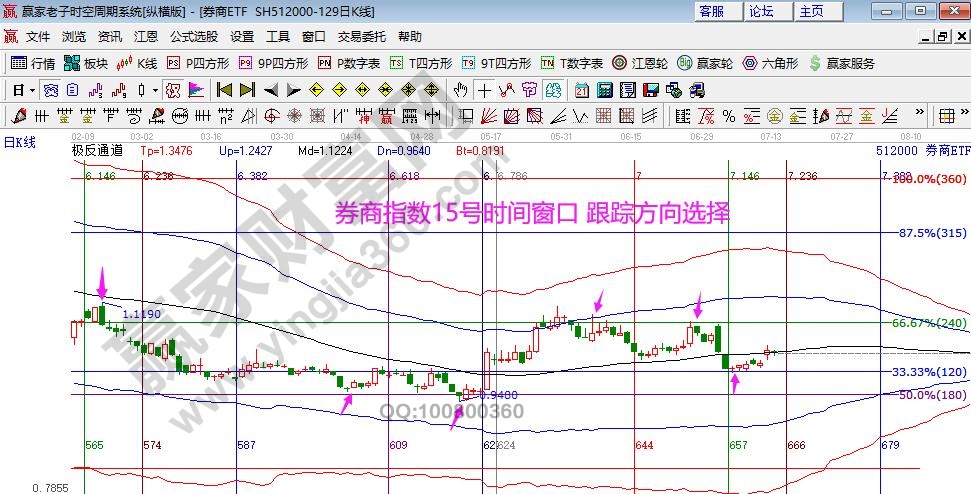
Task: Click the circled 金 golden ratio icon
Action: point(774,115)
